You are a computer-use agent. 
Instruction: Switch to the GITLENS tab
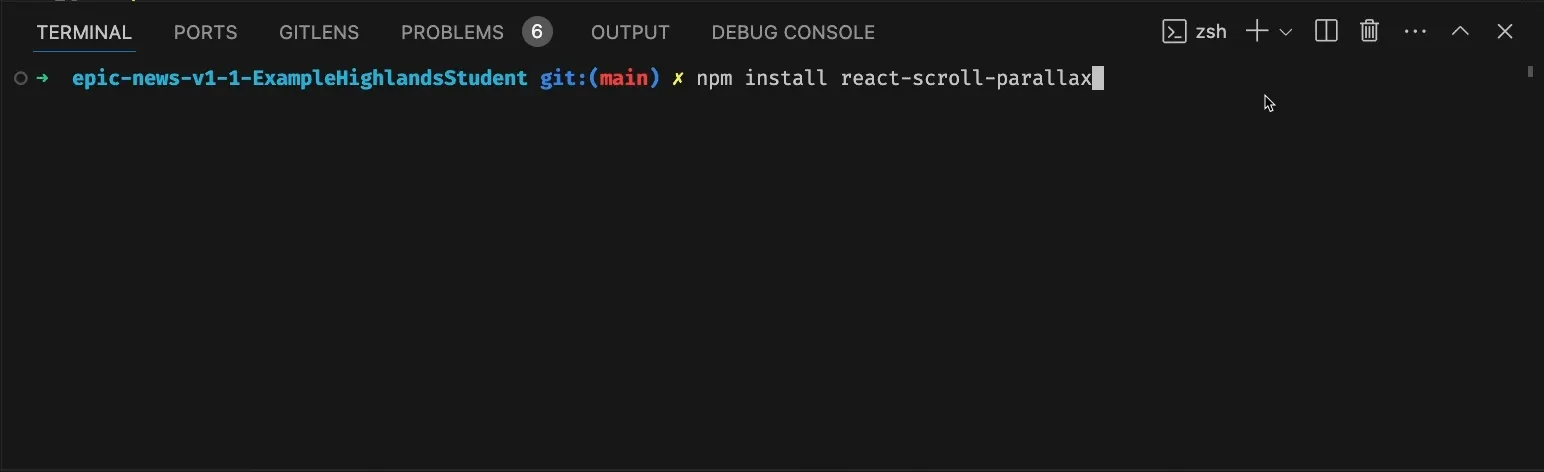coord(319,33)
